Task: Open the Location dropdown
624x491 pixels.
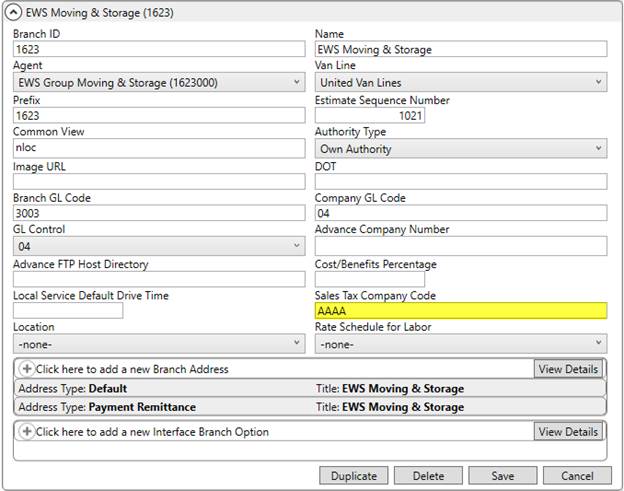Action: click(158, 344)
